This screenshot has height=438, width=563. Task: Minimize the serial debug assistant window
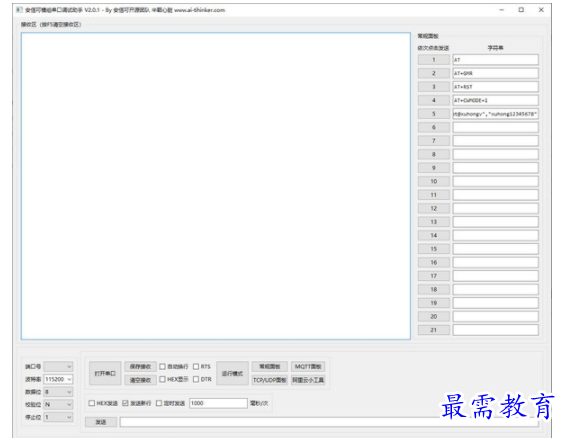[x=502, y=10]
